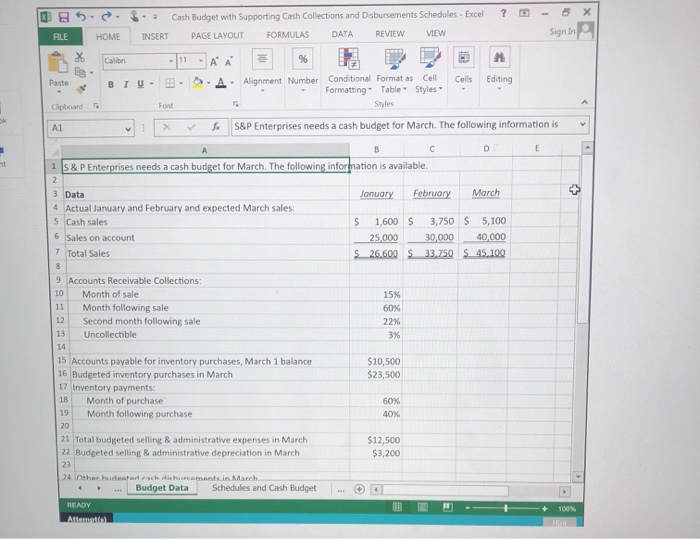
Task: Open Cell Styles menu
Action: tap(429, 70)
